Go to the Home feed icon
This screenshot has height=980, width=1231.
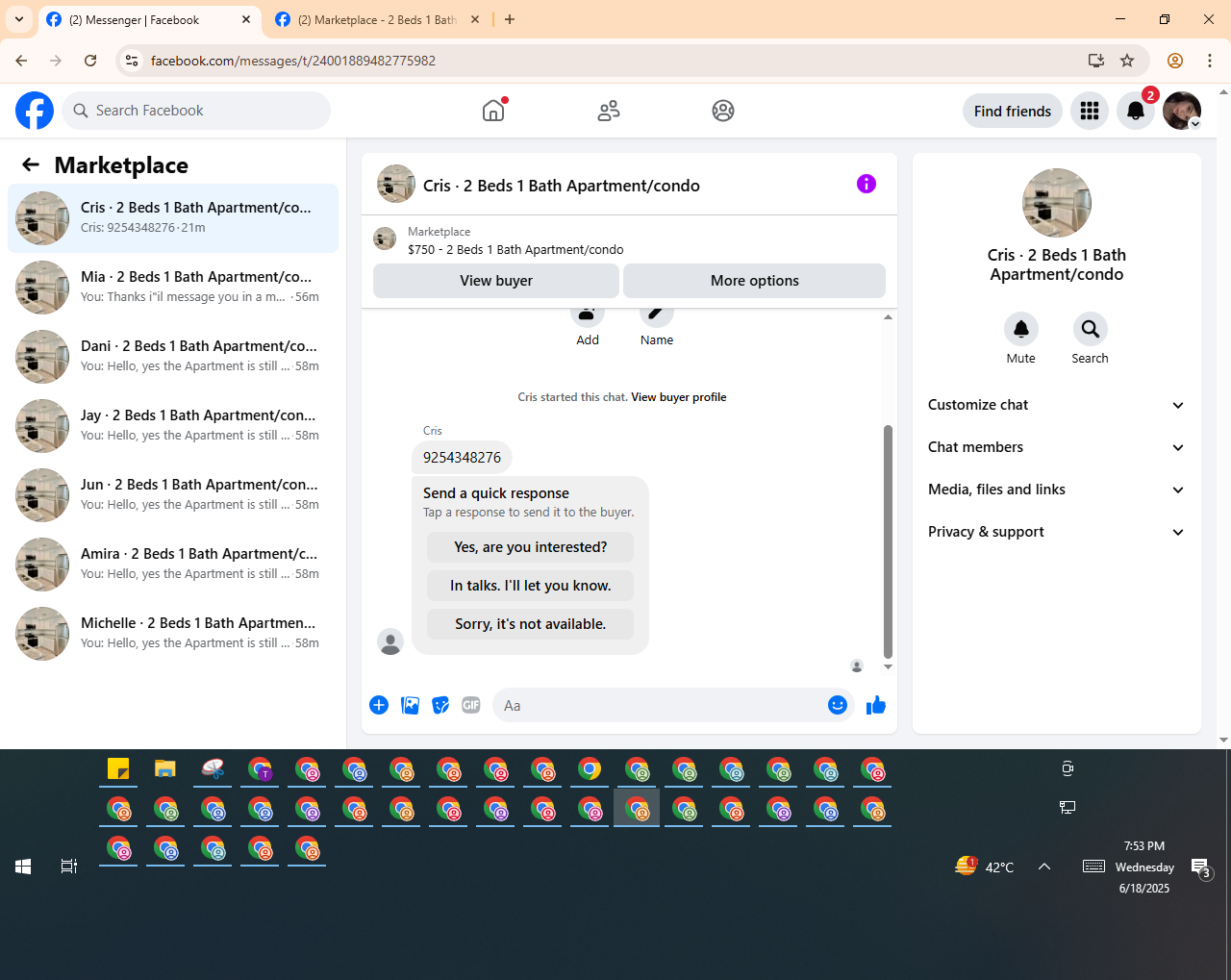(493, 111)
